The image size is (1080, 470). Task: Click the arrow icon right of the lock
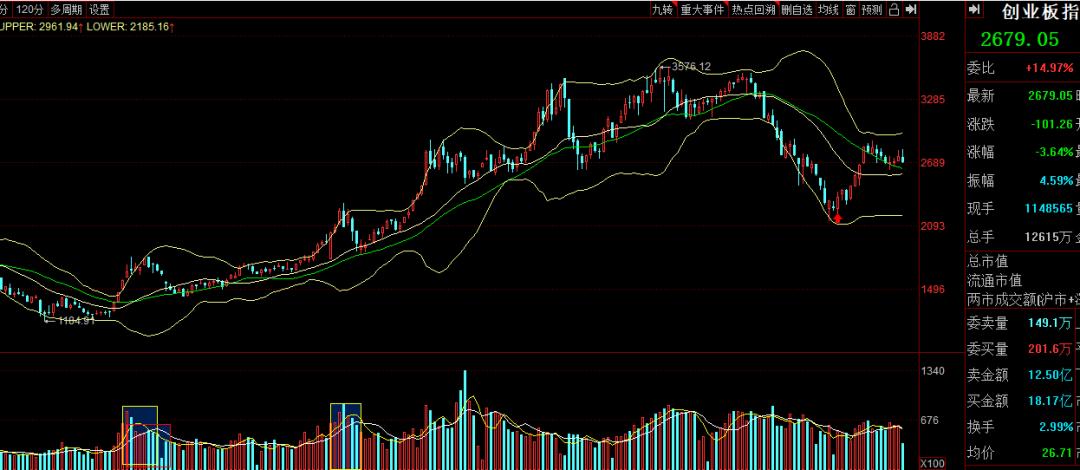(x=911, y=10)
